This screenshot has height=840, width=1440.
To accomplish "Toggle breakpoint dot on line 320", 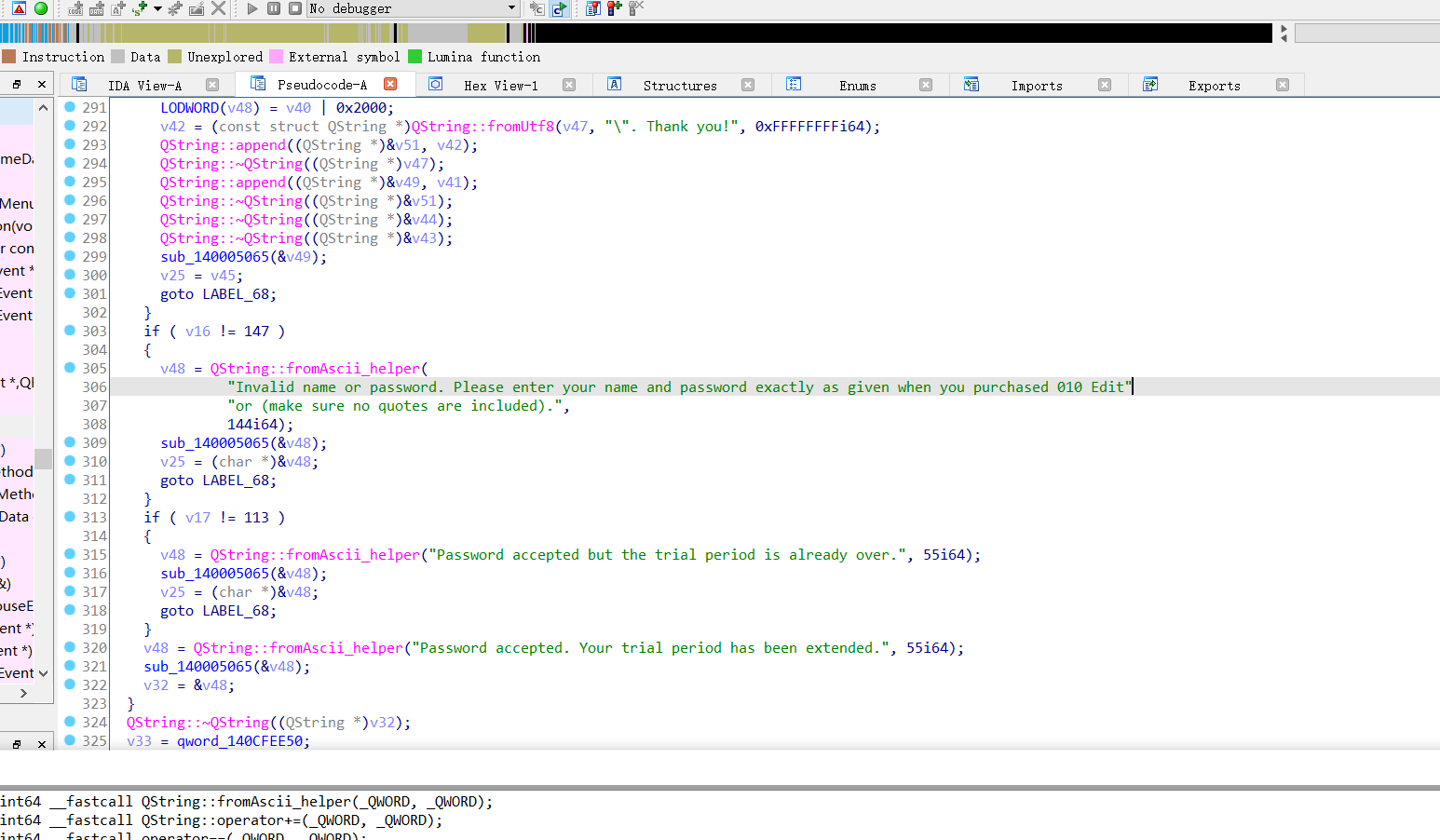I will pos(70,647).
